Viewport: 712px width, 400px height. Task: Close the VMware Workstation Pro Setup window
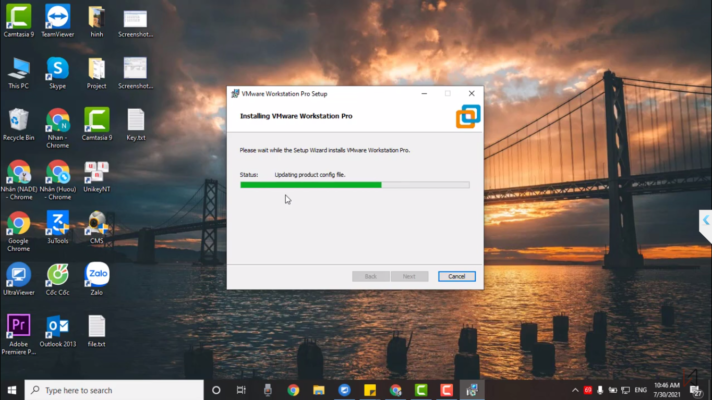[x=471, y=94]
